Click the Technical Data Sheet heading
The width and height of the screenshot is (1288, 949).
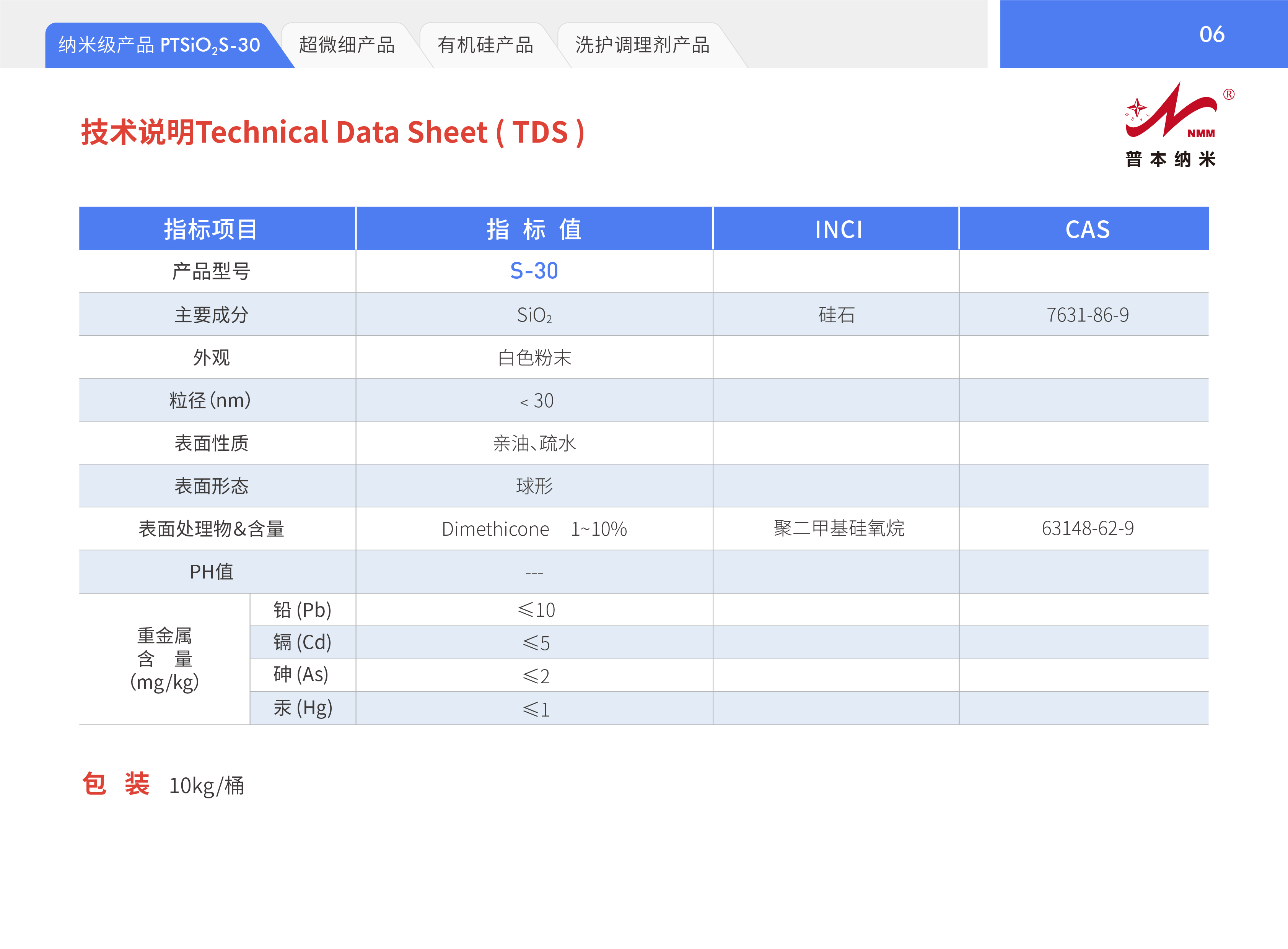[332, 132]
